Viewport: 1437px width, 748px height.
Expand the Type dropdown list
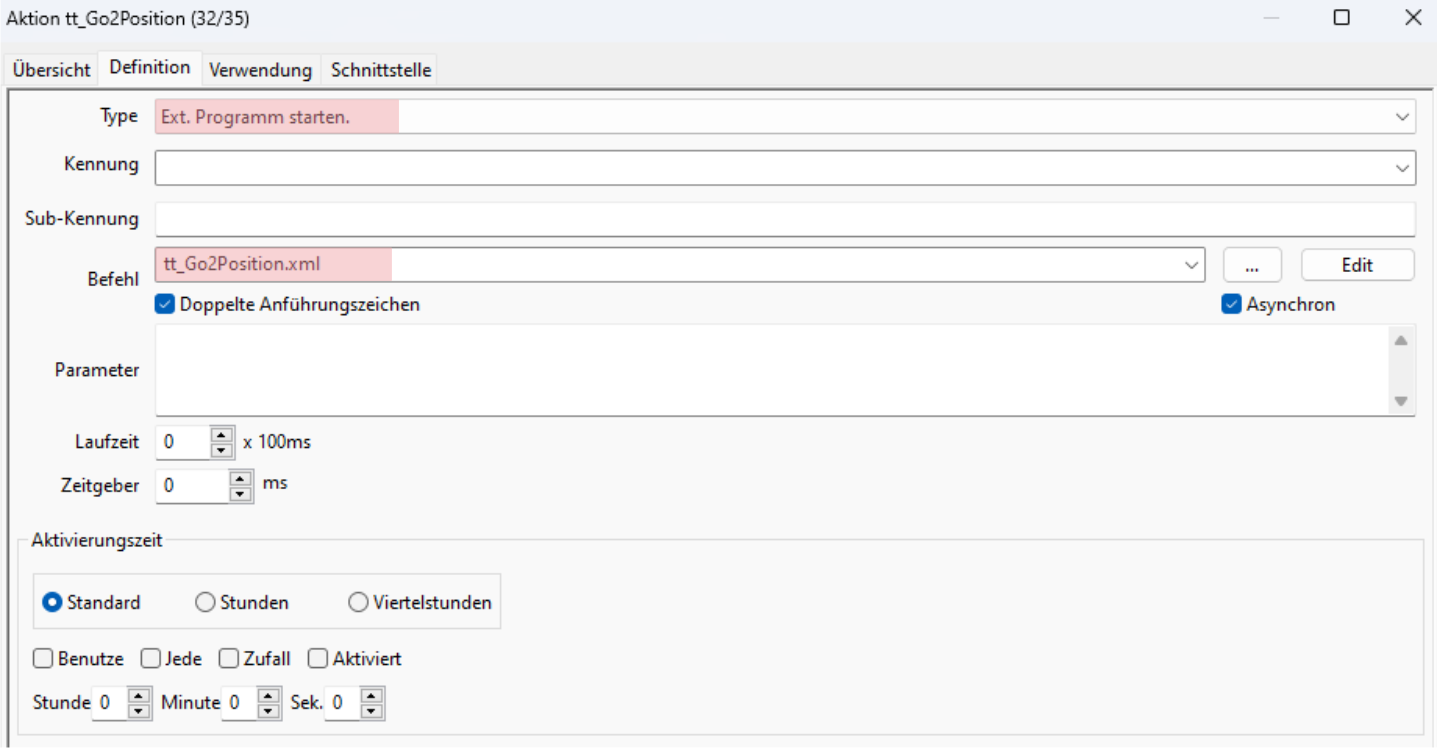[x=1402, y=117]
